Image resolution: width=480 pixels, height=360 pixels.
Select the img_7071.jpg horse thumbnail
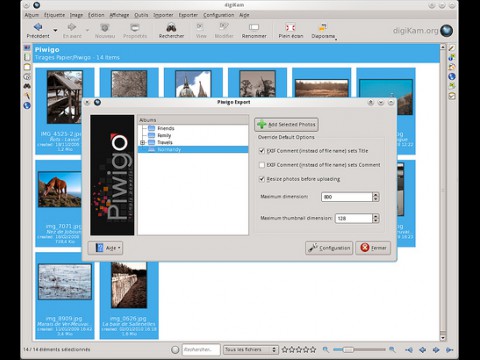[59, 189]
